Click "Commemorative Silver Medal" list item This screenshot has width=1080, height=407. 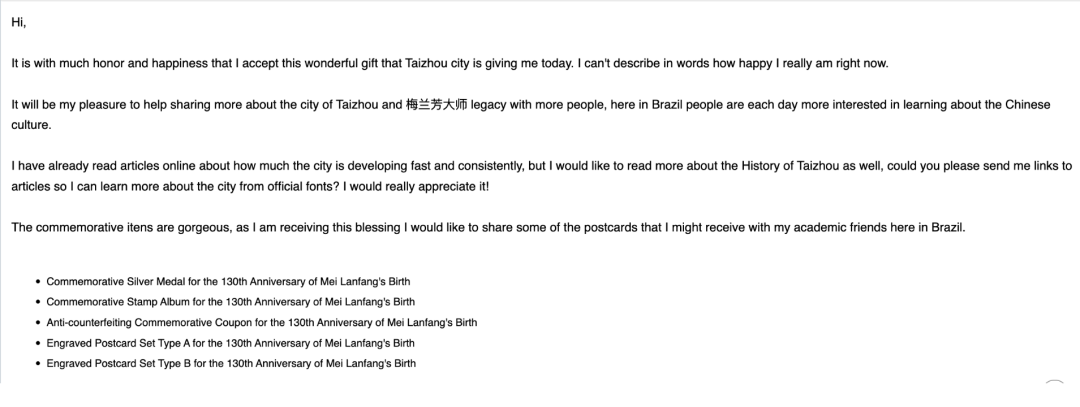tap(229, 282)
